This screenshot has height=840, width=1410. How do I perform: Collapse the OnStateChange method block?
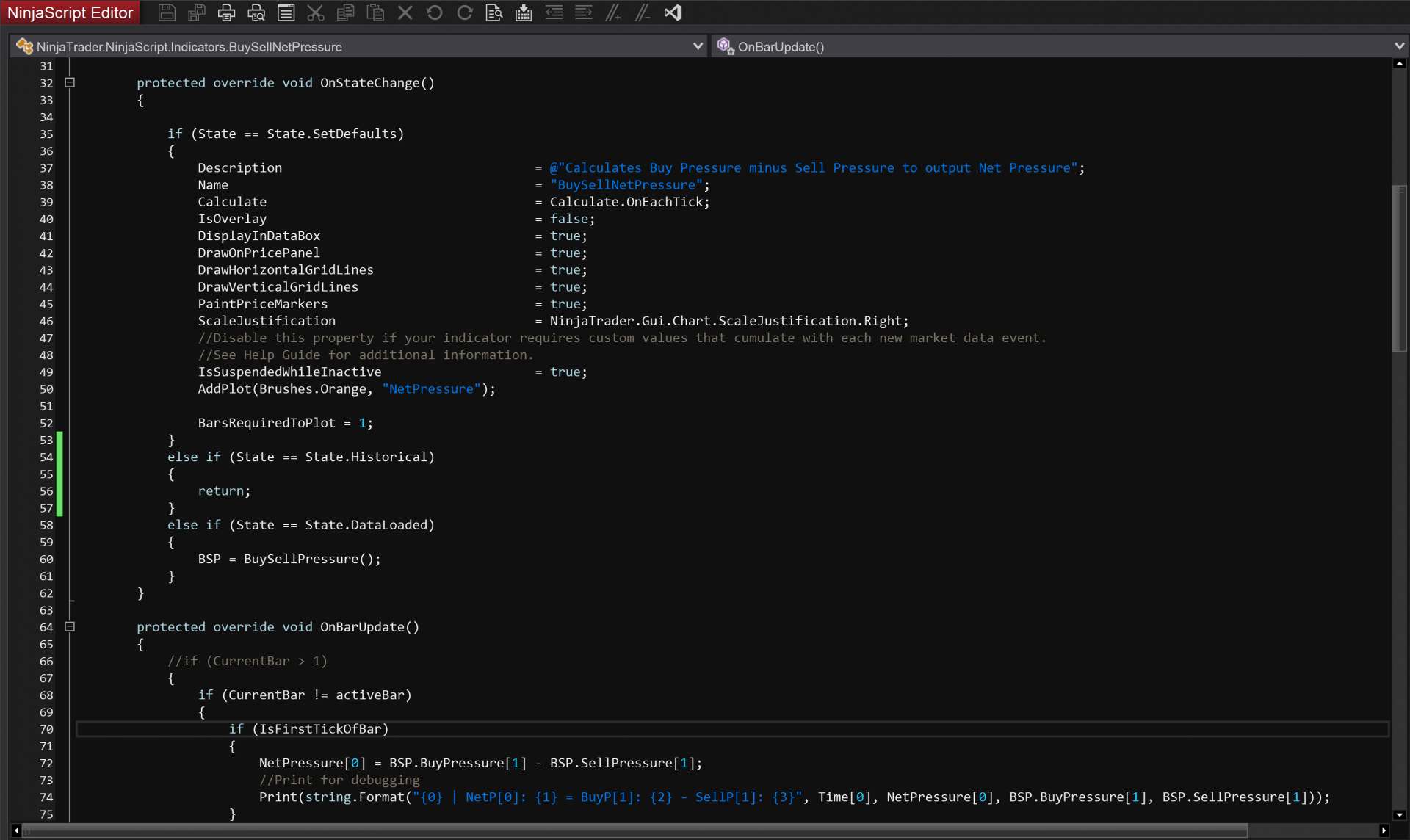tap(70, 83)
